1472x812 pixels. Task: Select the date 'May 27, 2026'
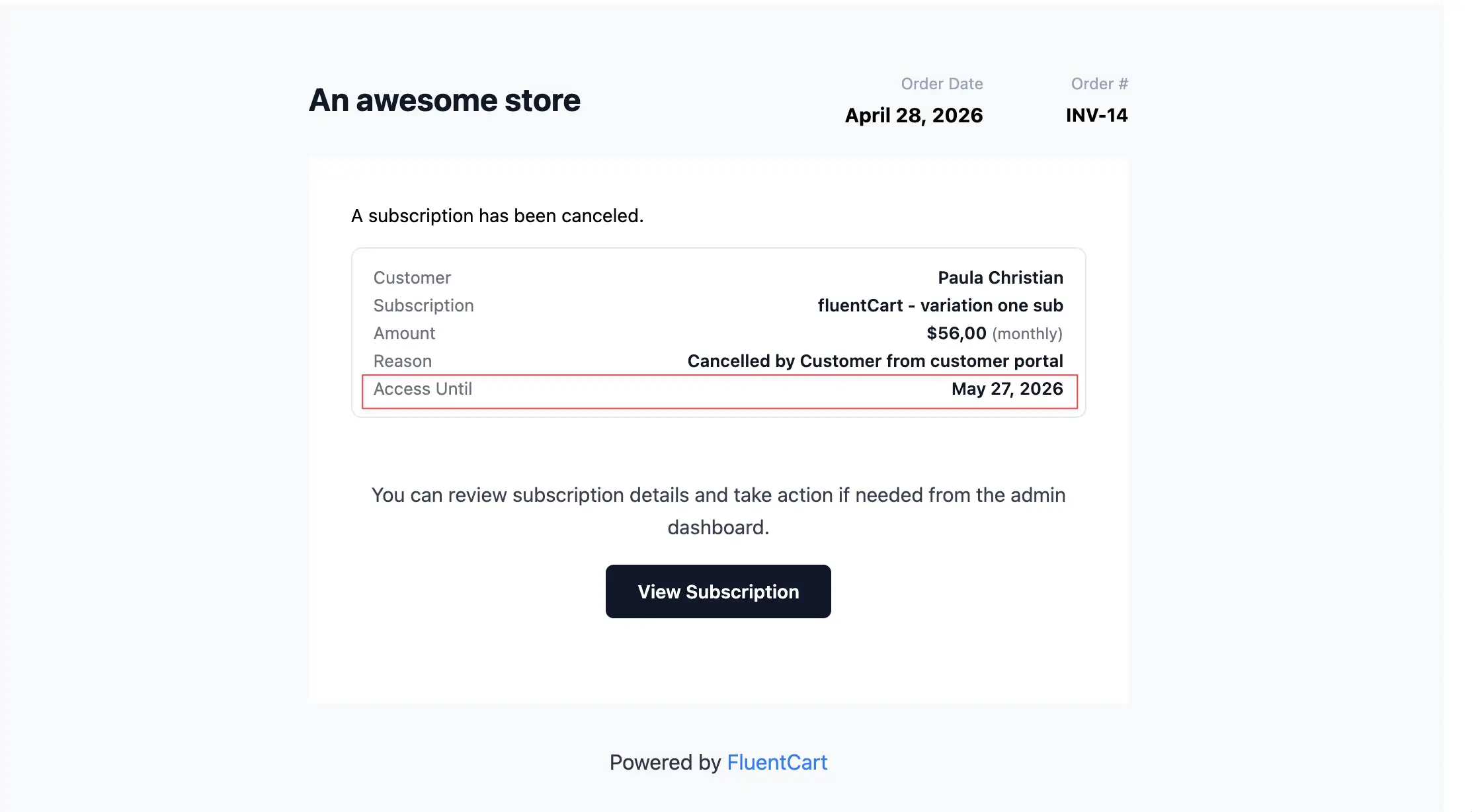(1007, 389)
